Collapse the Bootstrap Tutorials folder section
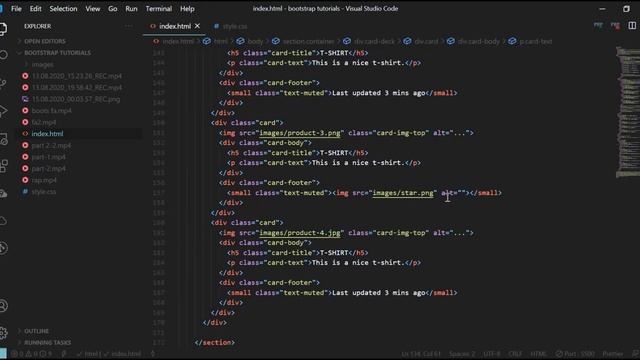Image resolution: width=640 pixels, height=360 pixels. pyautogui.click(x=57, y=53)
